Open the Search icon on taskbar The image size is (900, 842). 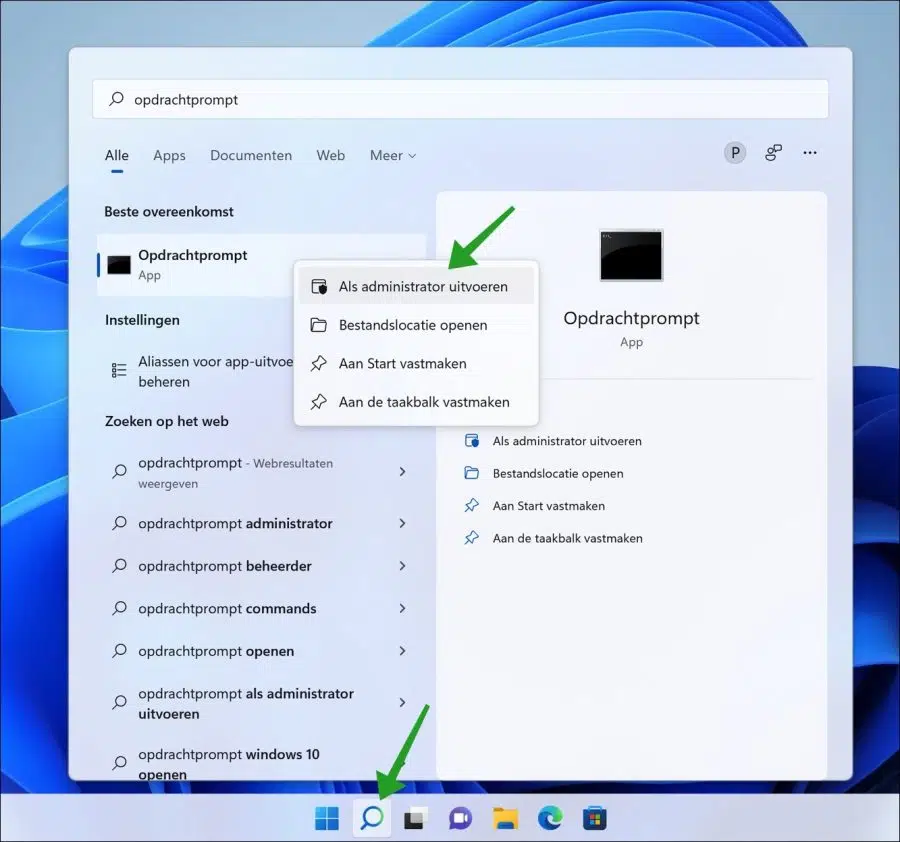[371, 817]
